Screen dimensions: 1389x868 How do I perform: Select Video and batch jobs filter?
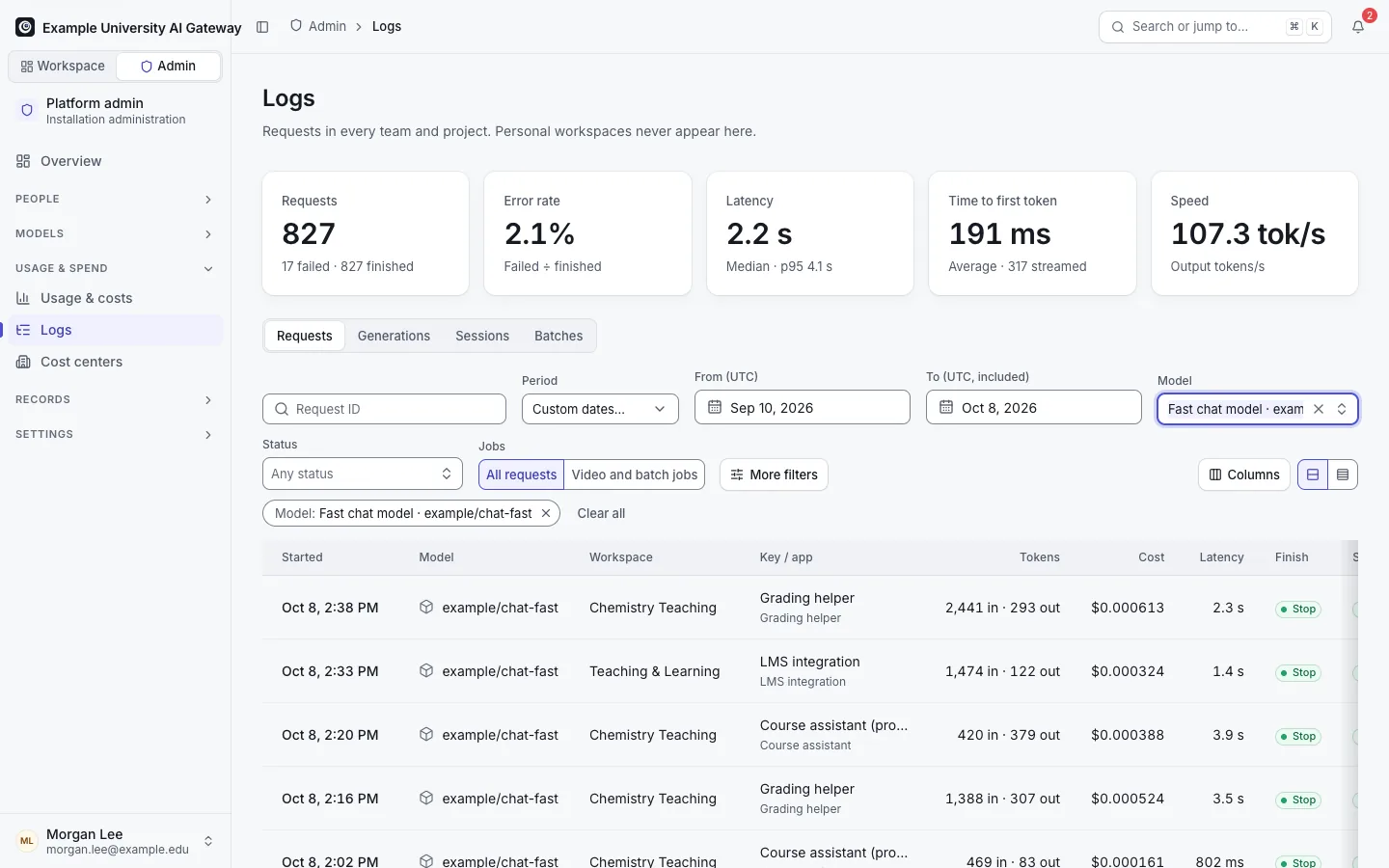click(635, 475)
